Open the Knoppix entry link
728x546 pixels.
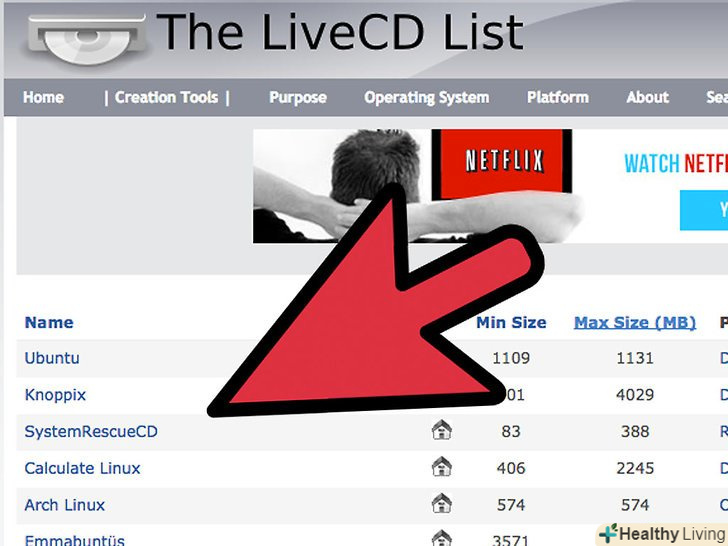(55, 395)
